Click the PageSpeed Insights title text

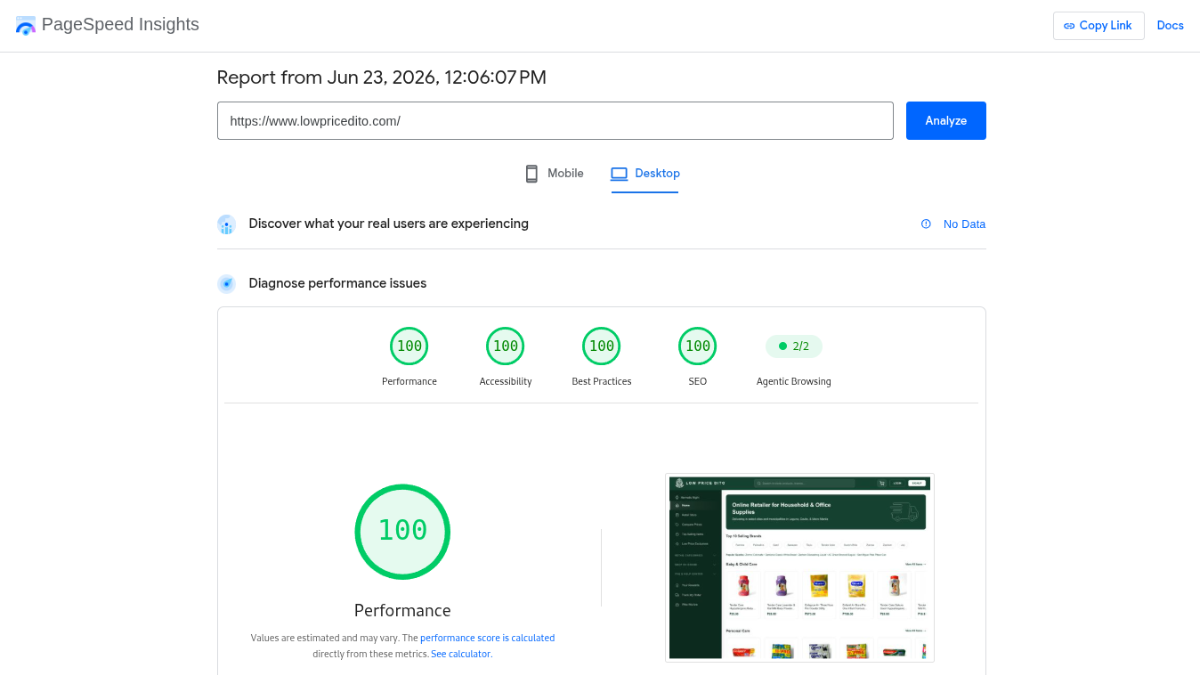point(120,25)
